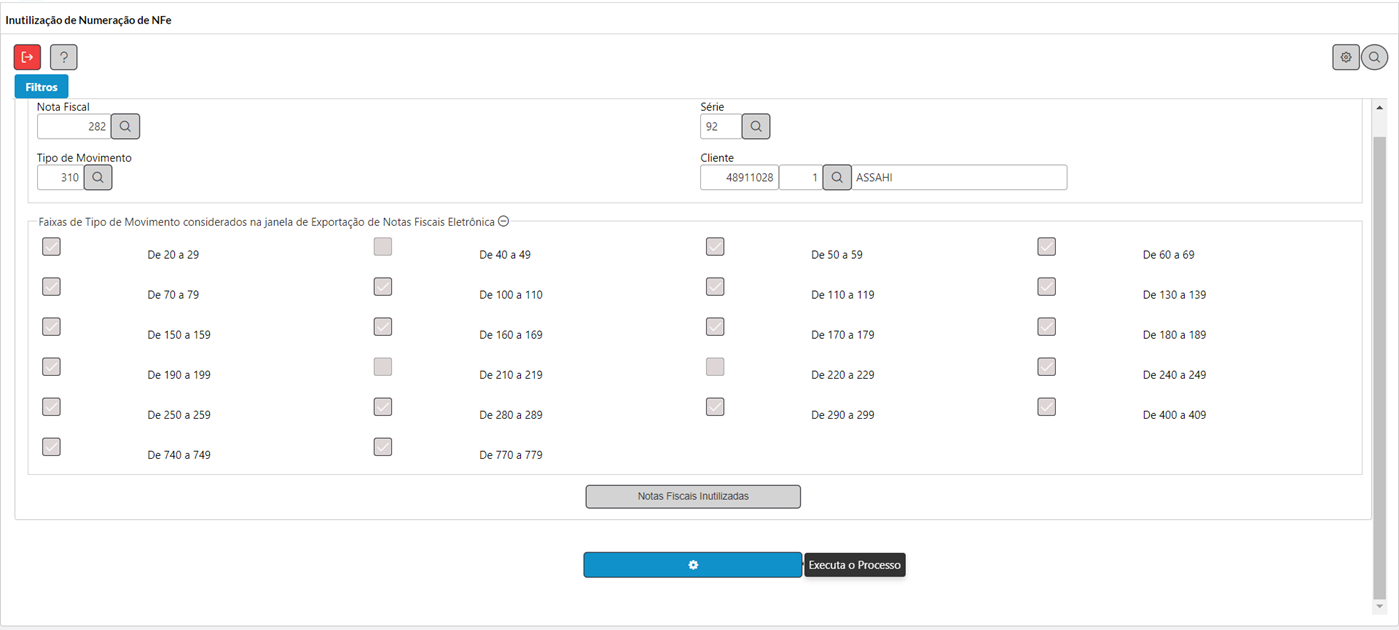Image resolution: width=1399 pixels, height=630 pixels.
Task: Open Nota Fiscal lookup magnifier
Action: tap(126, 127)
